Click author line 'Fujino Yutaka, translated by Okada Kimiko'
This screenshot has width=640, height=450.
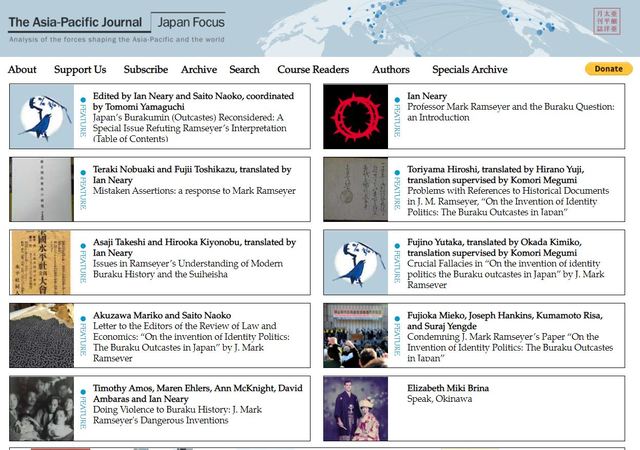pyautogui.click(x=494, y=247)
